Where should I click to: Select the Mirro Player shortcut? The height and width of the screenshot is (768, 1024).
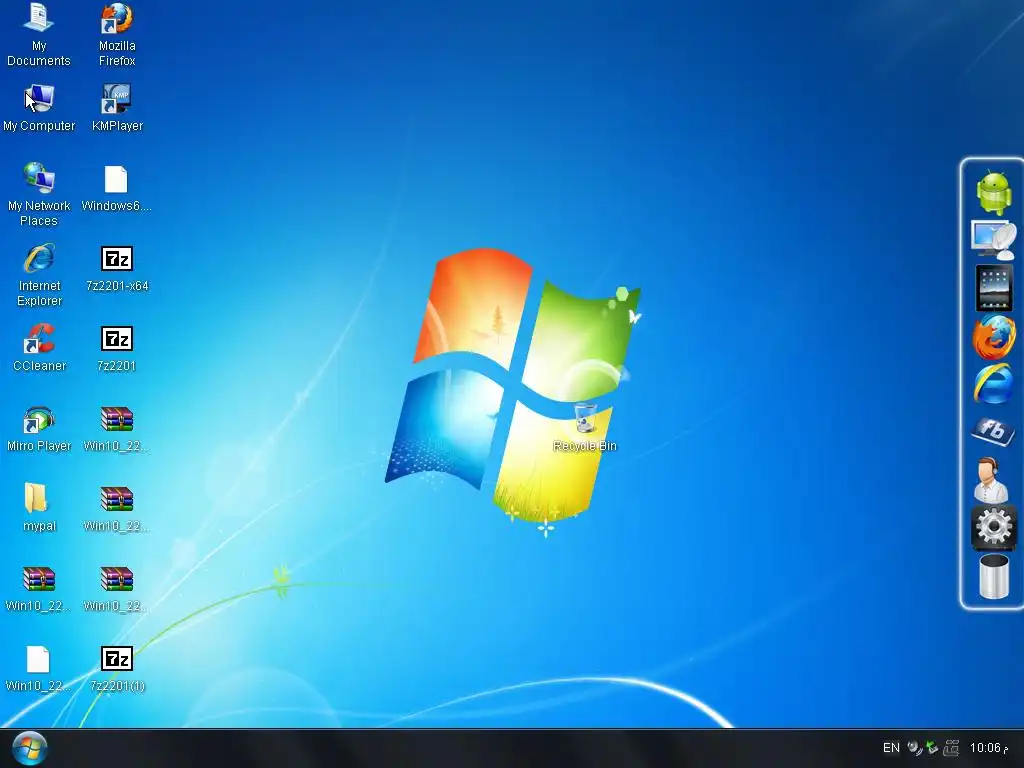pyautogui.click(x=39, y=428)
